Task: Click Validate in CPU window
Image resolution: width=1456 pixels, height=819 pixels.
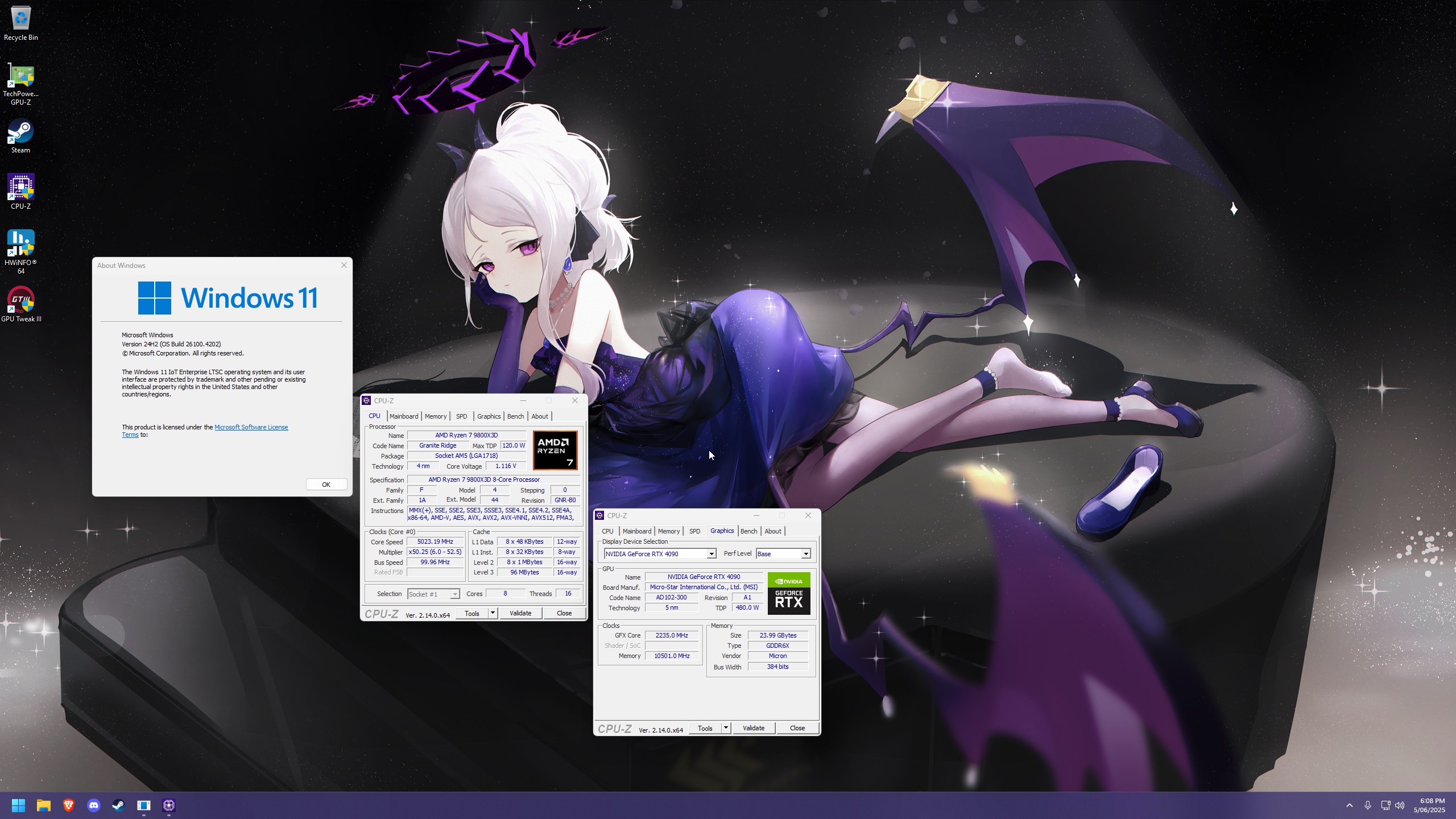Action: [520, 613]
